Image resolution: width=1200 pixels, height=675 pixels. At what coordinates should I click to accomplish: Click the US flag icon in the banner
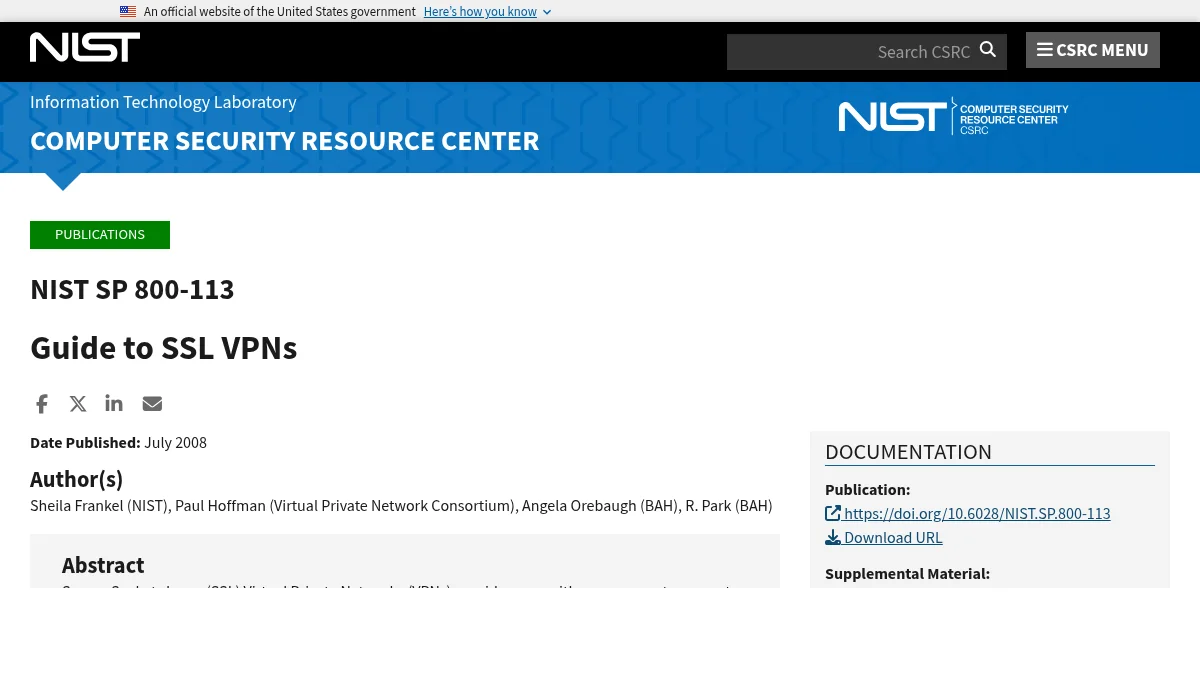128,12
